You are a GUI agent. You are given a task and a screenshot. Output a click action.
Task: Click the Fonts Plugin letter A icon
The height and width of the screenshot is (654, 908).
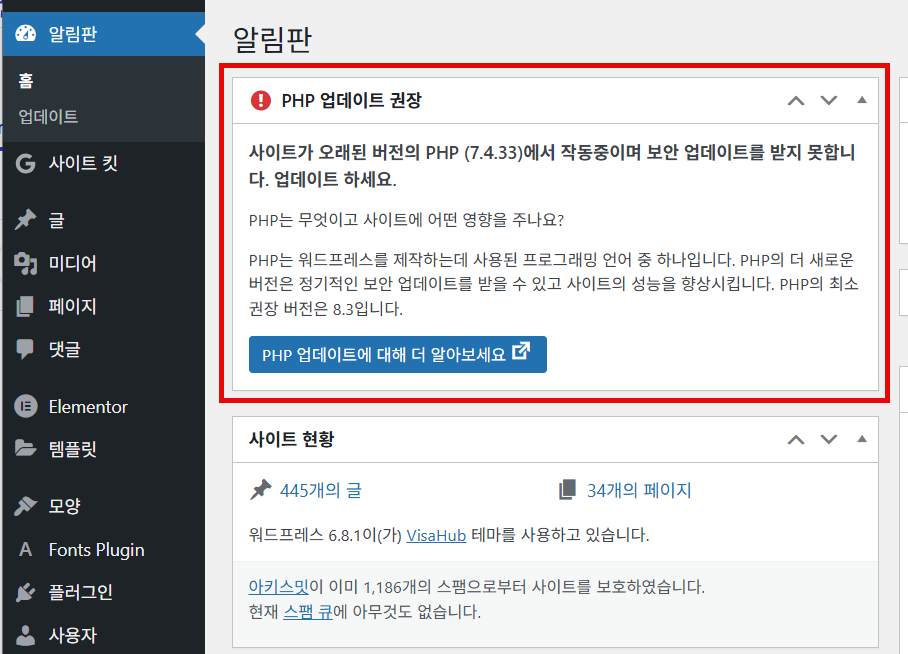25,550
